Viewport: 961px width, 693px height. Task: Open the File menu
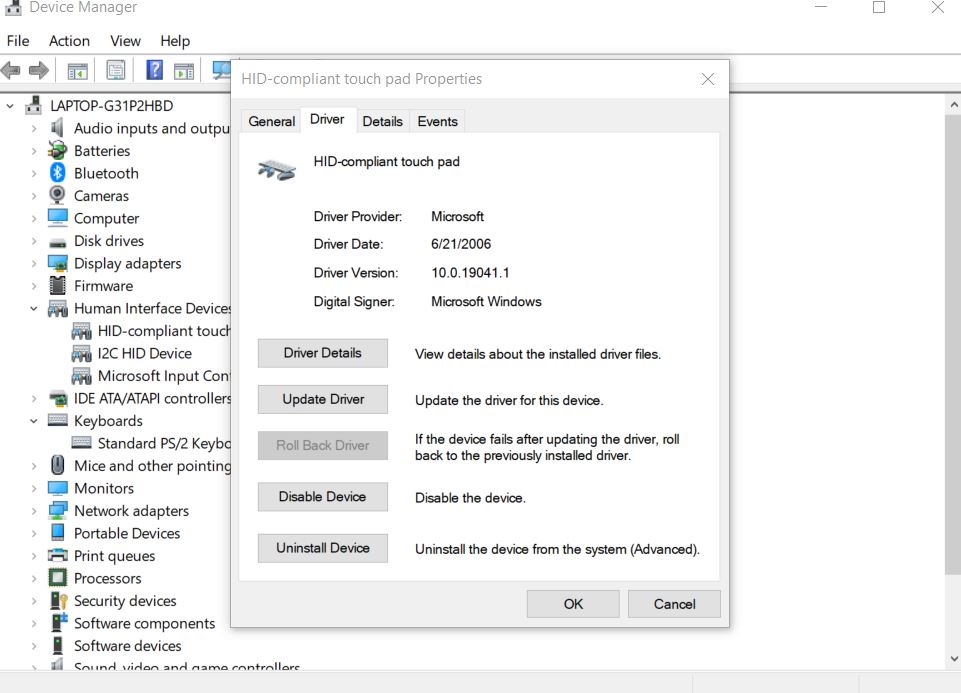click(x=18, y=41)
